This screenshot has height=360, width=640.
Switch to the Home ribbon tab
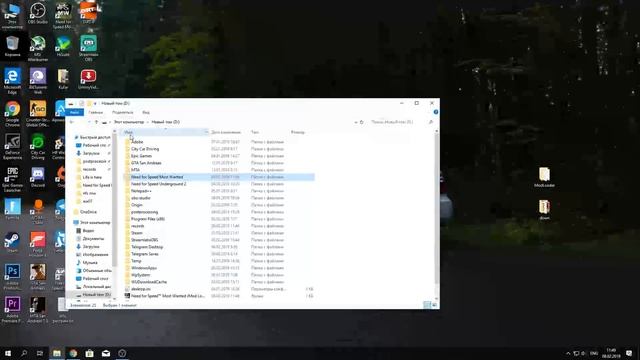coord(96,112)
